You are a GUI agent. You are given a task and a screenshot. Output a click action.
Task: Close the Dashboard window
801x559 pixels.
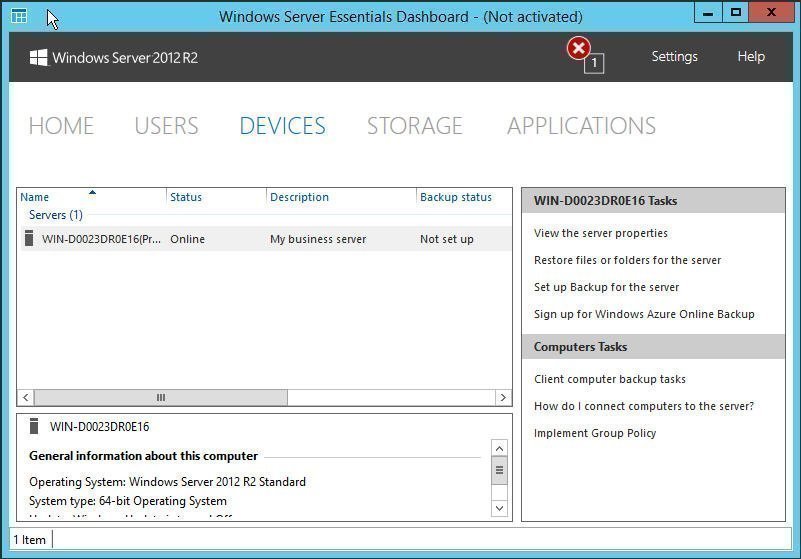point(771,12)
